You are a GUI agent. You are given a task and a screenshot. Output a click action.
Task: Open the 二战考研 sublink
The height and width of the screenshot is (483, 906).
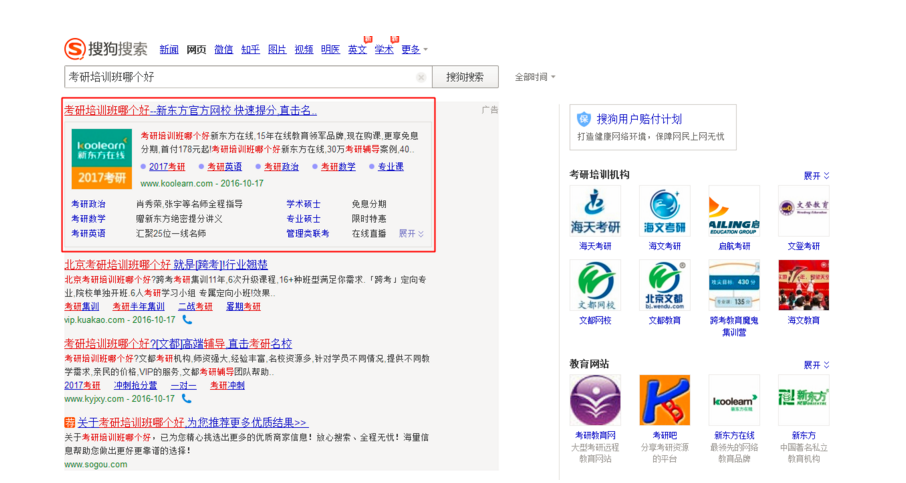click(195, 306)
